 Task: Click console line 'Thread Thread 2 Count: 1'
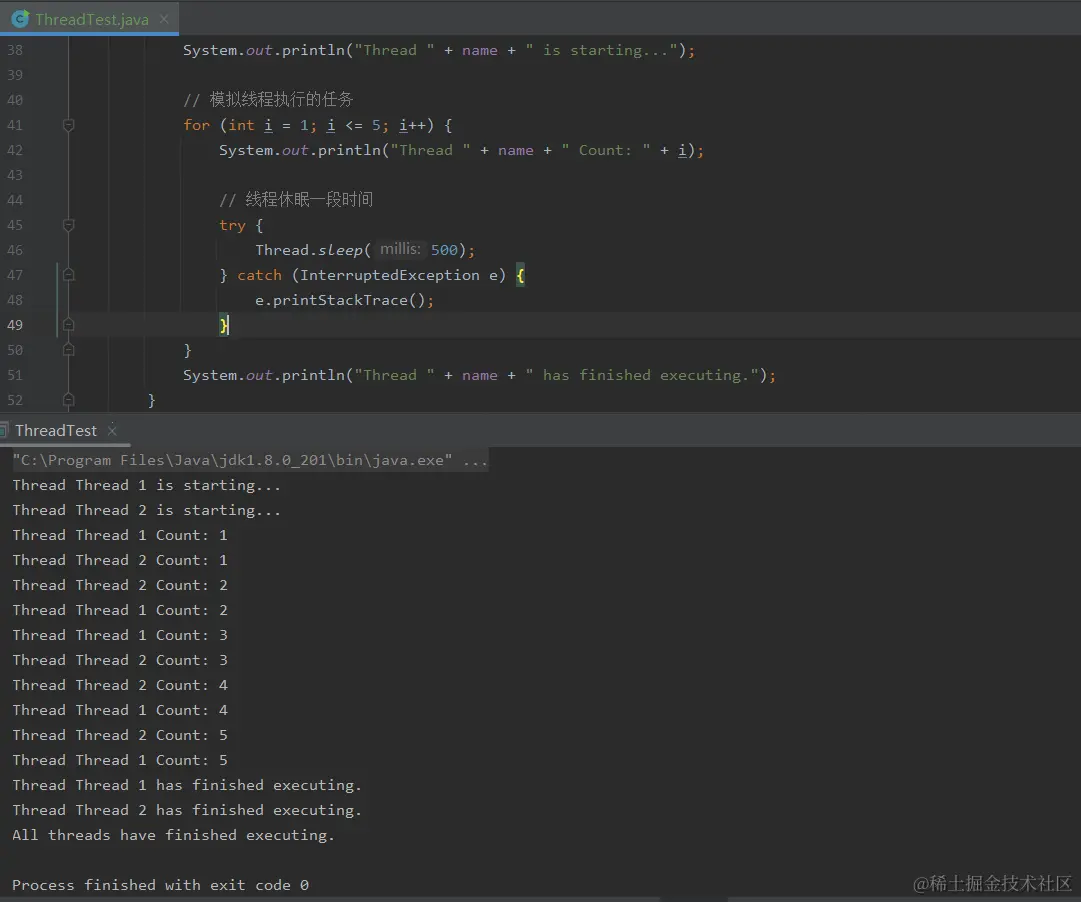tap(120, 560)
